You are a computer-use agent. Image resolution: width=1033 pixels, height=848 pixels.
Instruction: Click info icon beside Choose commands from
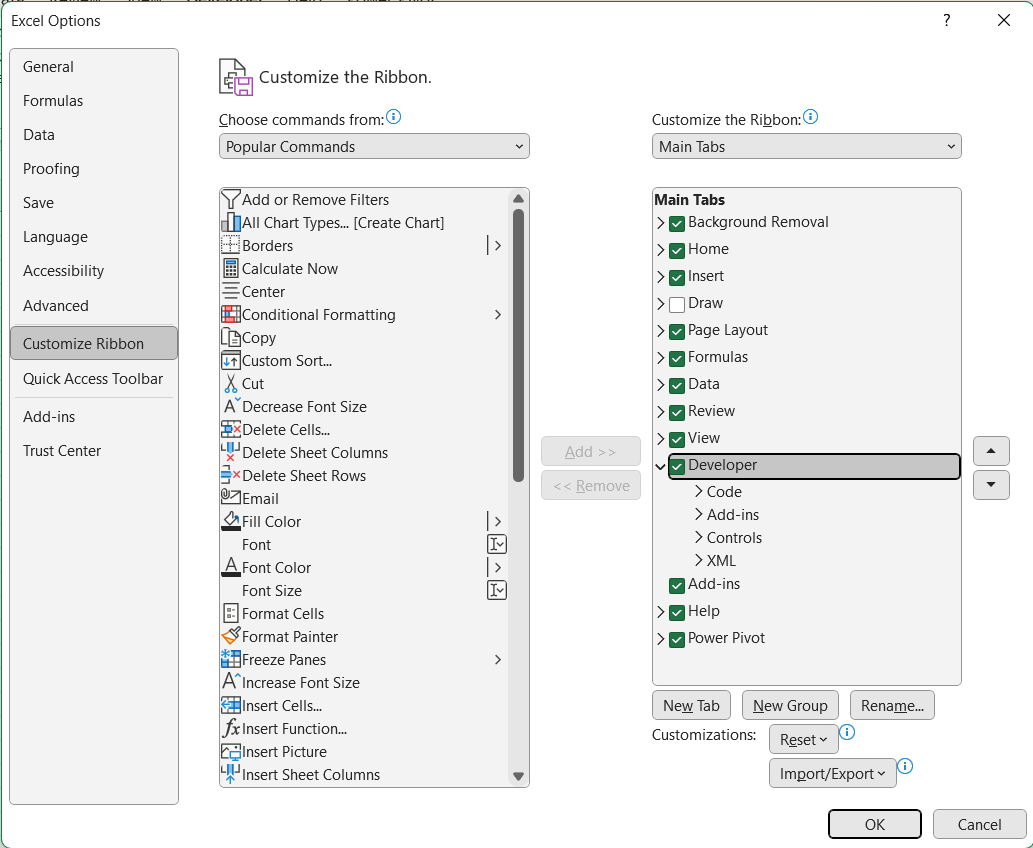tap(393, 117)
